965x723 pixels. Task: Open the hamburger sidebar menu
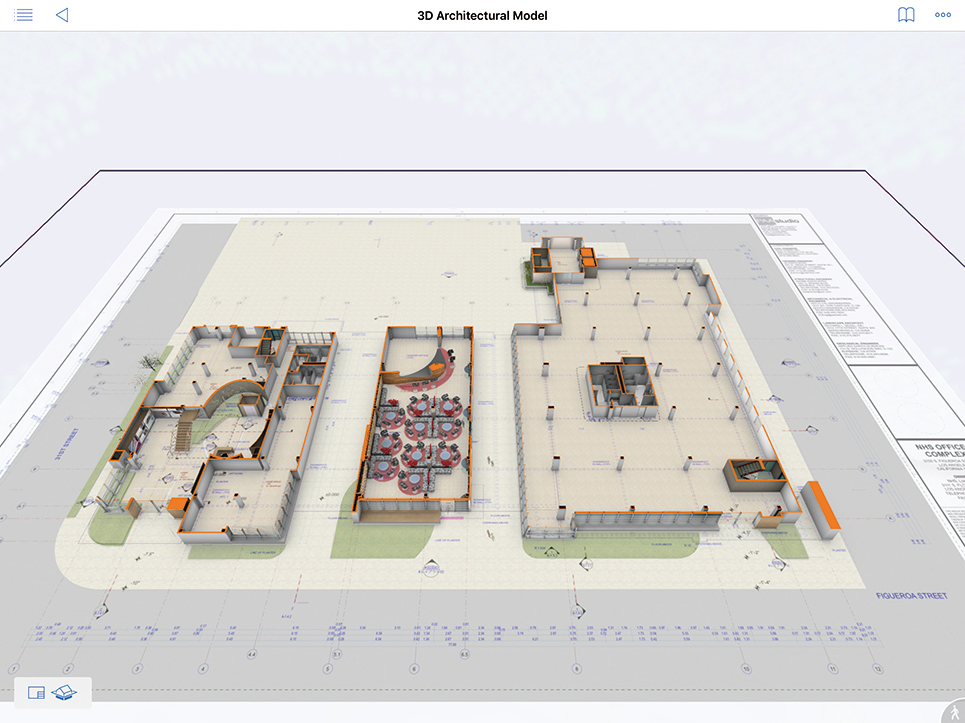(x=23, y=15)
